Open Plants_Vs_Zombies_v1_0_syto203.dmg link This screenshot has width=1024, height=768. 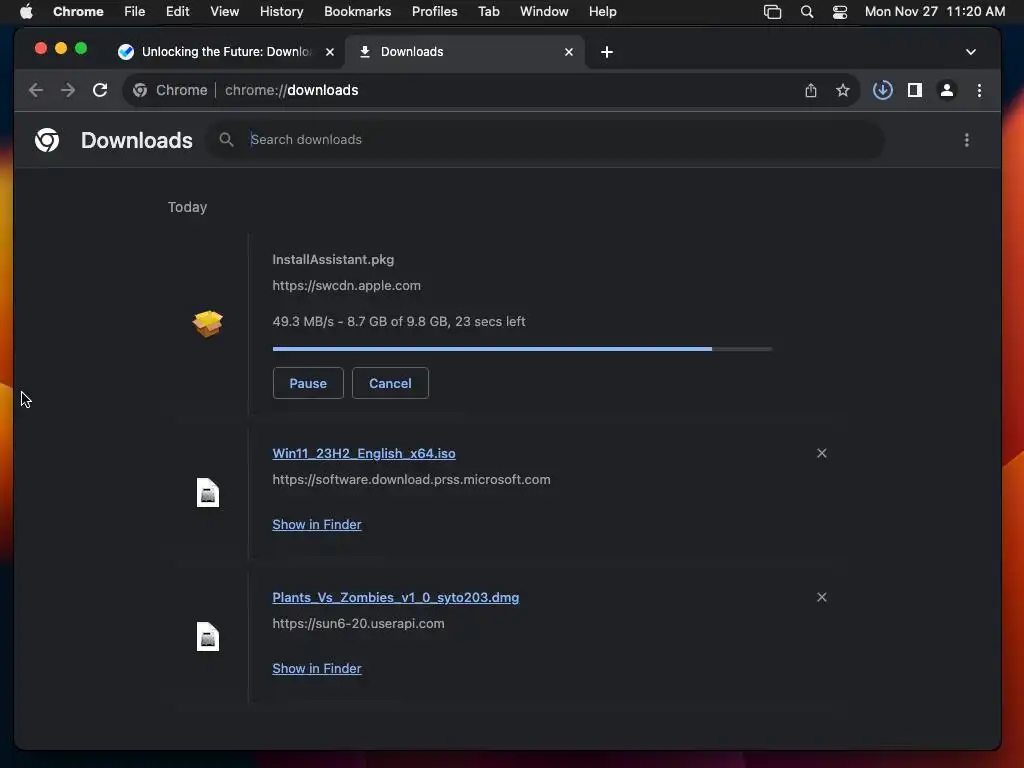395,598
